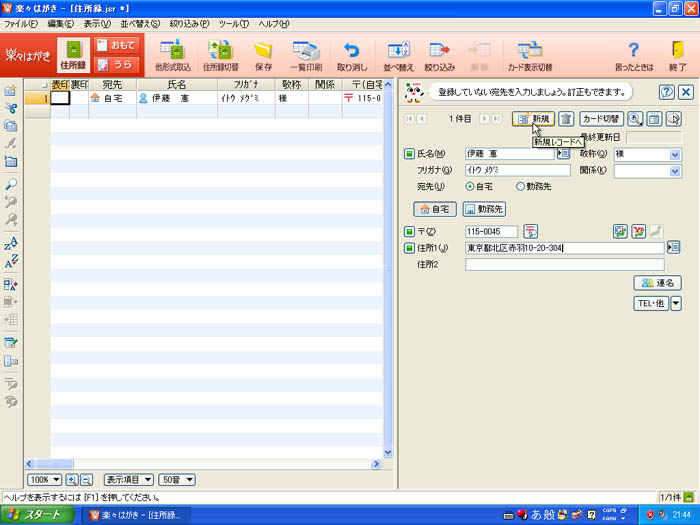Viewport: 700px width, 525px height.
Task: Click the zoom-in plus magnifier below the list
Action: pos(71,480)
